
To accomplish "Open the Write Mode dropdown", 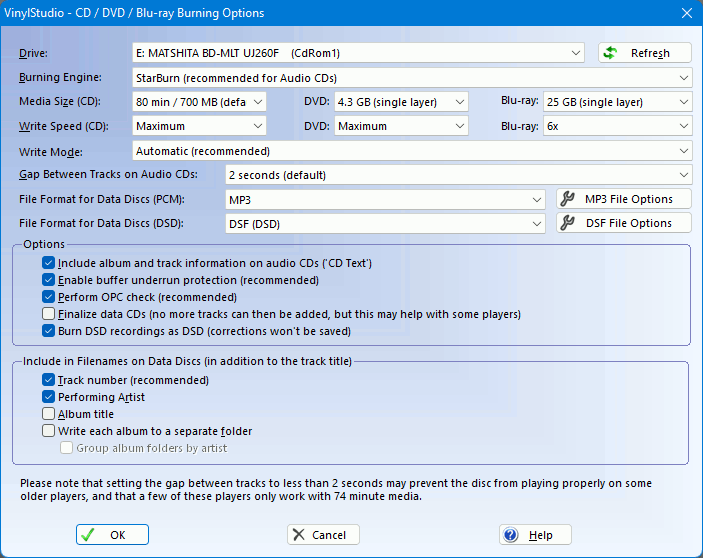I will [x=412, y=151].
